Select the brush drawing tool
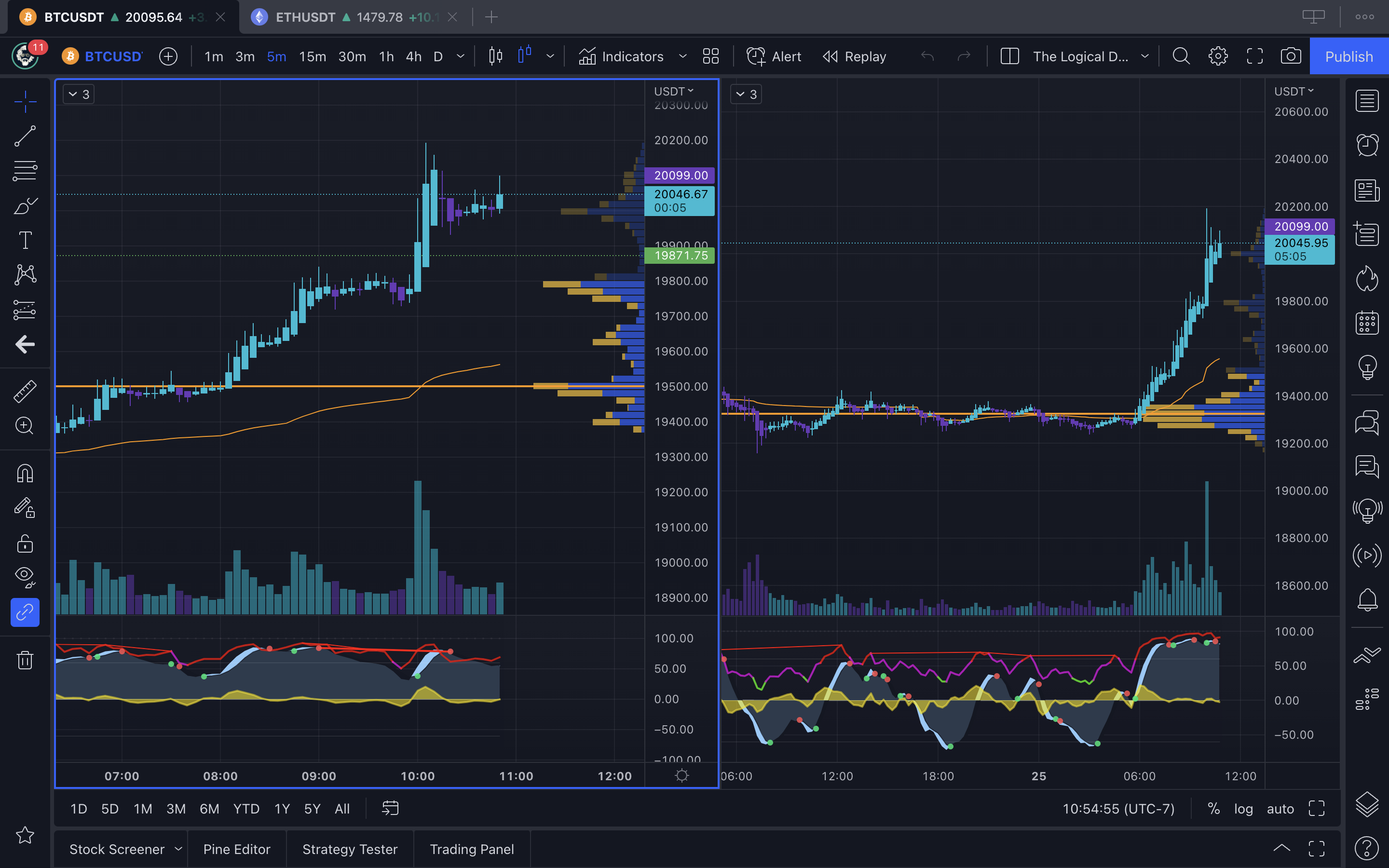 25,205
